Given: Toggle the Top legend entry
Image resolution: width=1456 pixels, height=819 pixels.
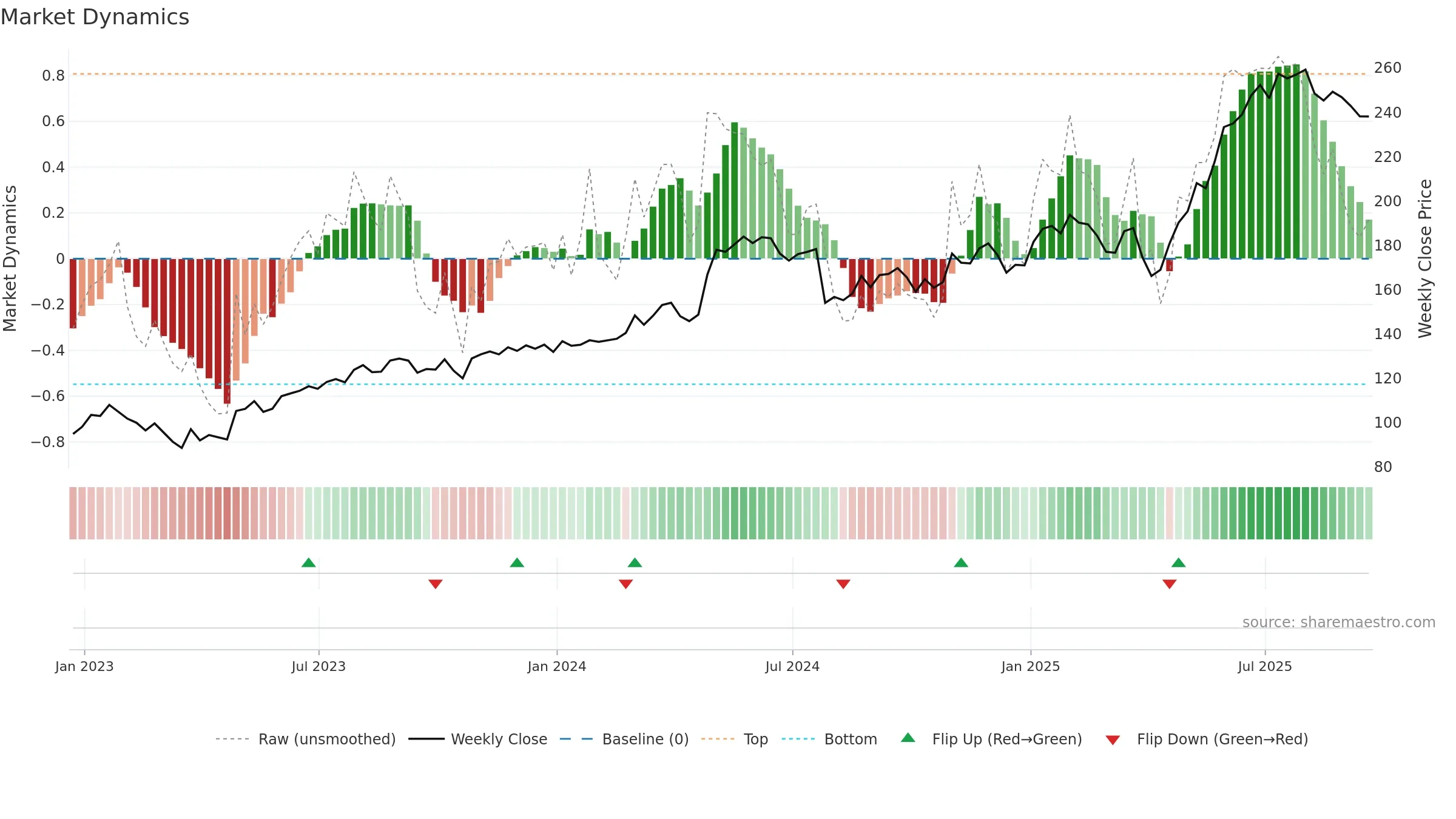Looking at the screenshot, I should pyautogui.click(x=735, y=739).
